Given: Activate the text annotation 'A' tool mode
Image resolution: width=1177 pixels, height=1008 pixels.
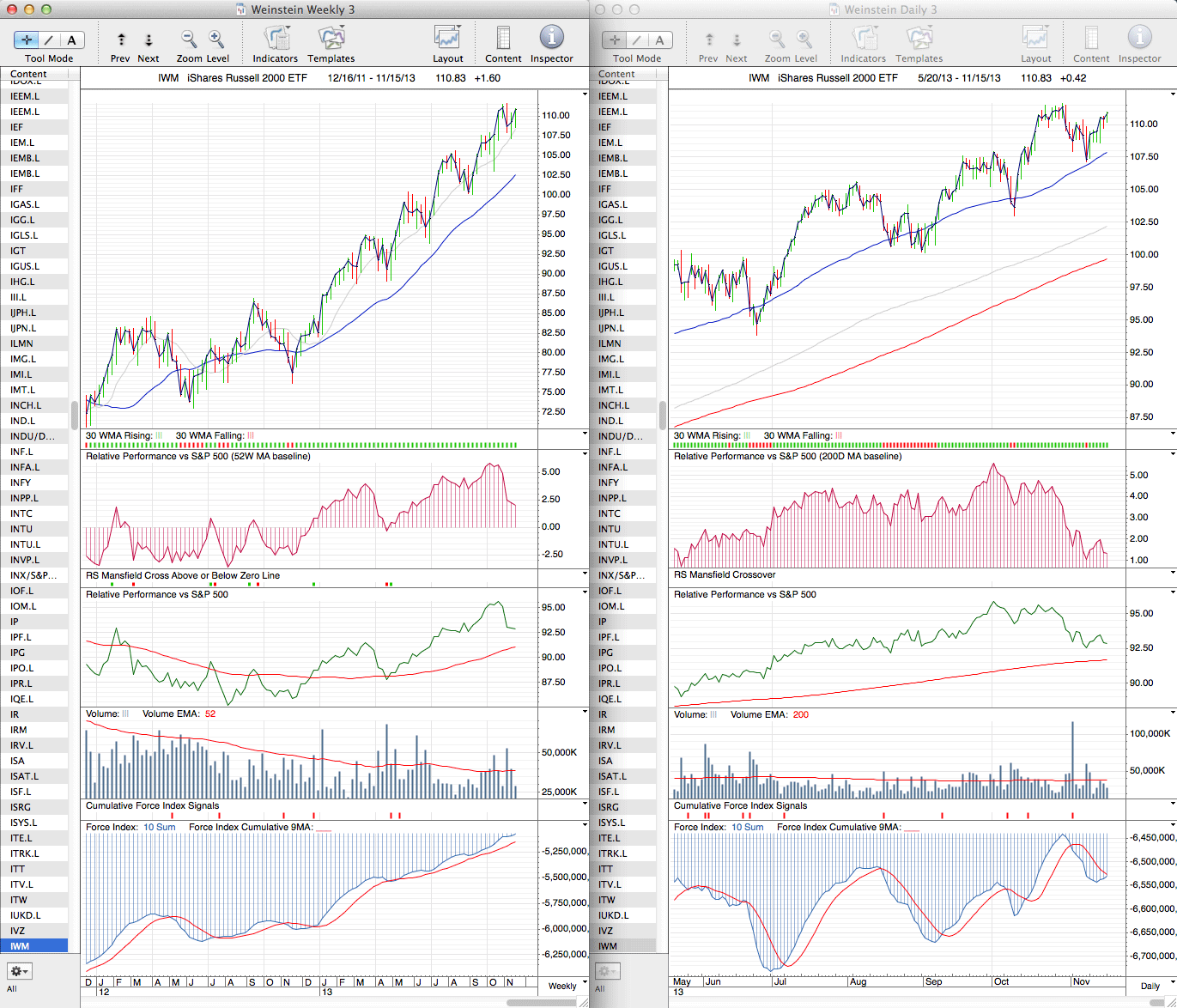Looking at the screenshot, I should 71,39.
